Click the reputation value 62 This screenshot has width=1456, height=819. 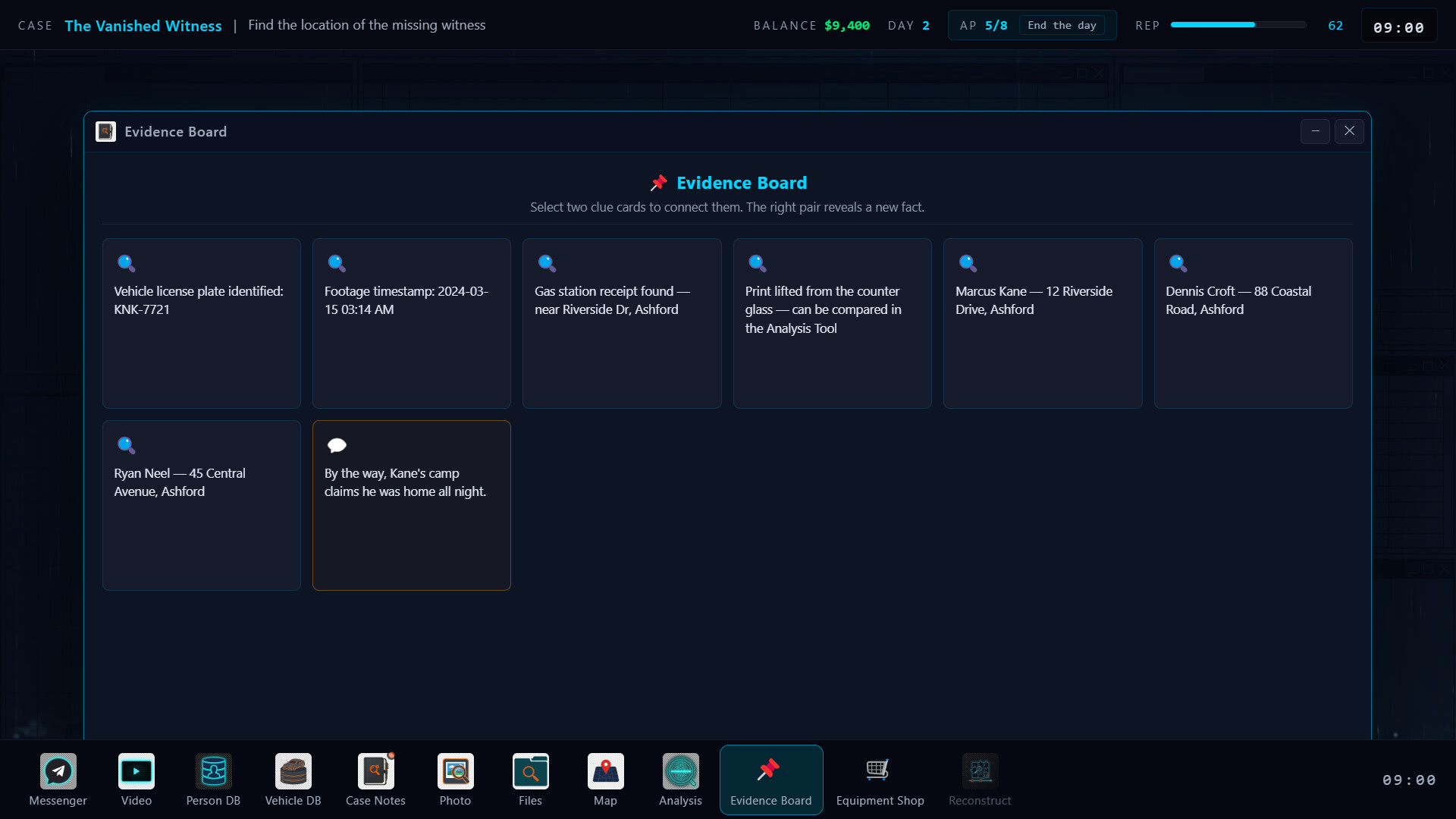tap(1335, 26)
